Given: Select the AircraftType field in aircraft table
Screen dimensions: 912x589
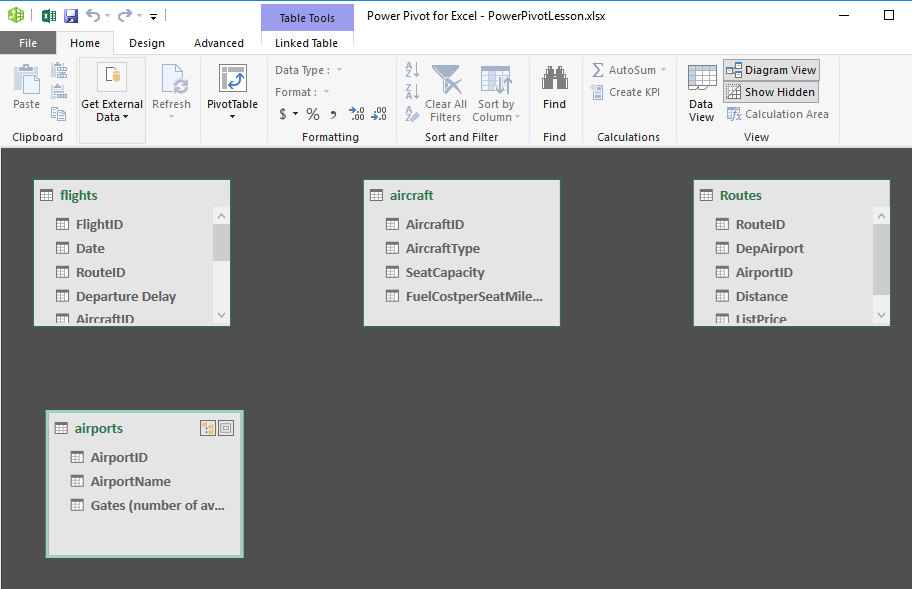Looking at the screenshot, I should pos(442,248).
